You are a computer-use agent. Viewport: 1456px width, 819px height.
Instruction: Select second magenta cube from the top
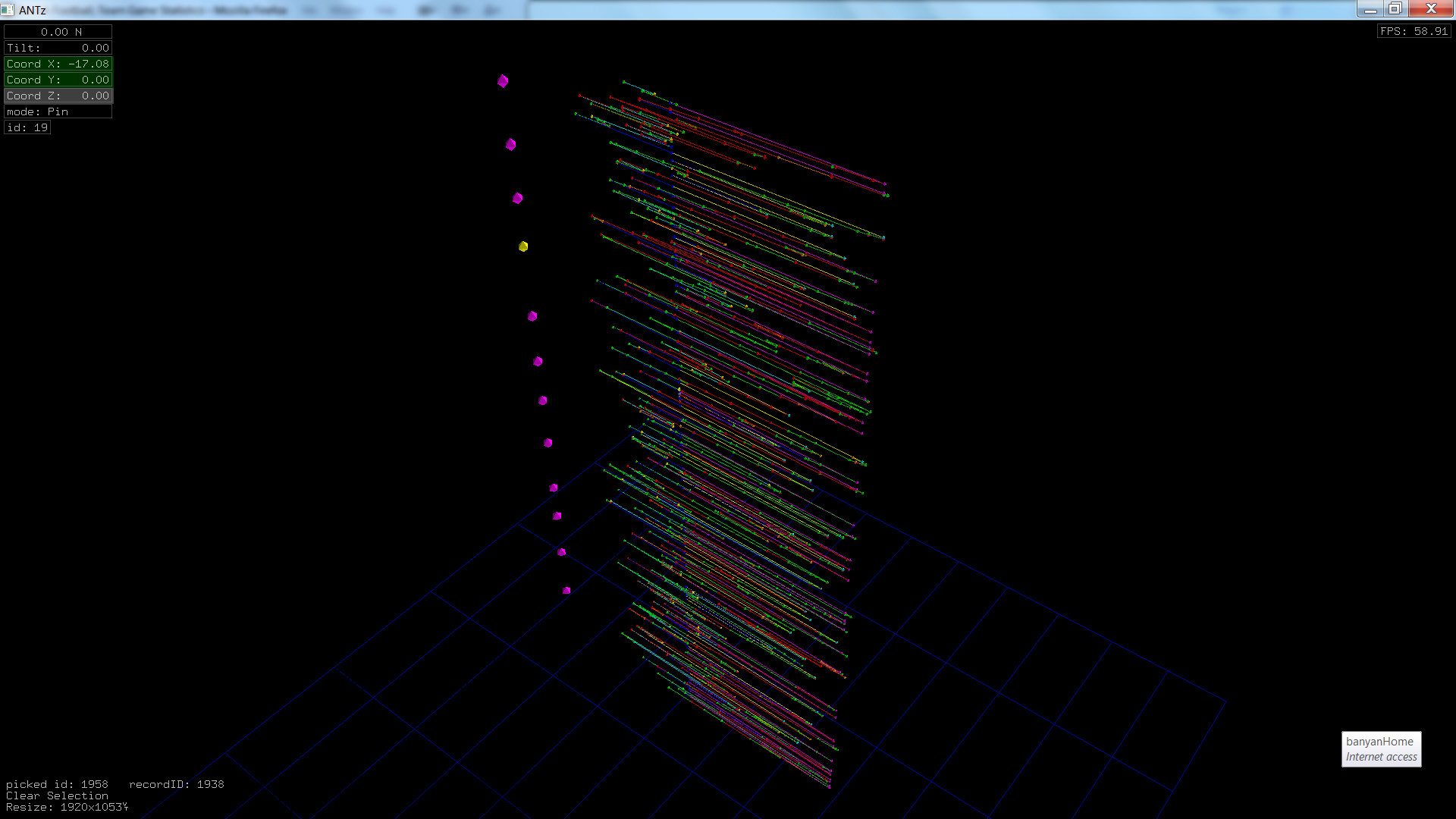click(511, 144)
